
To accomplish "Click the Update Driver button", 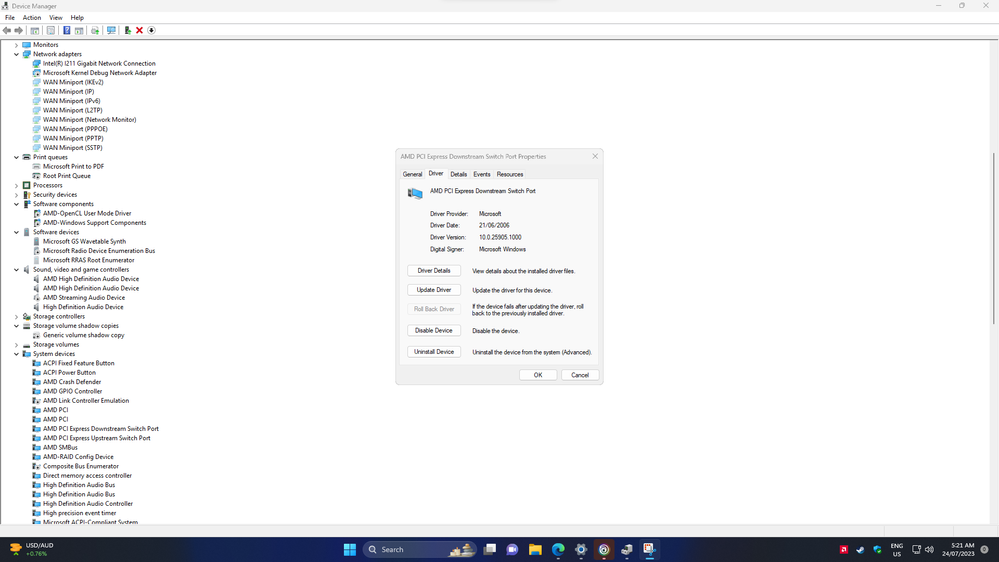I will [x=434, y=290].
